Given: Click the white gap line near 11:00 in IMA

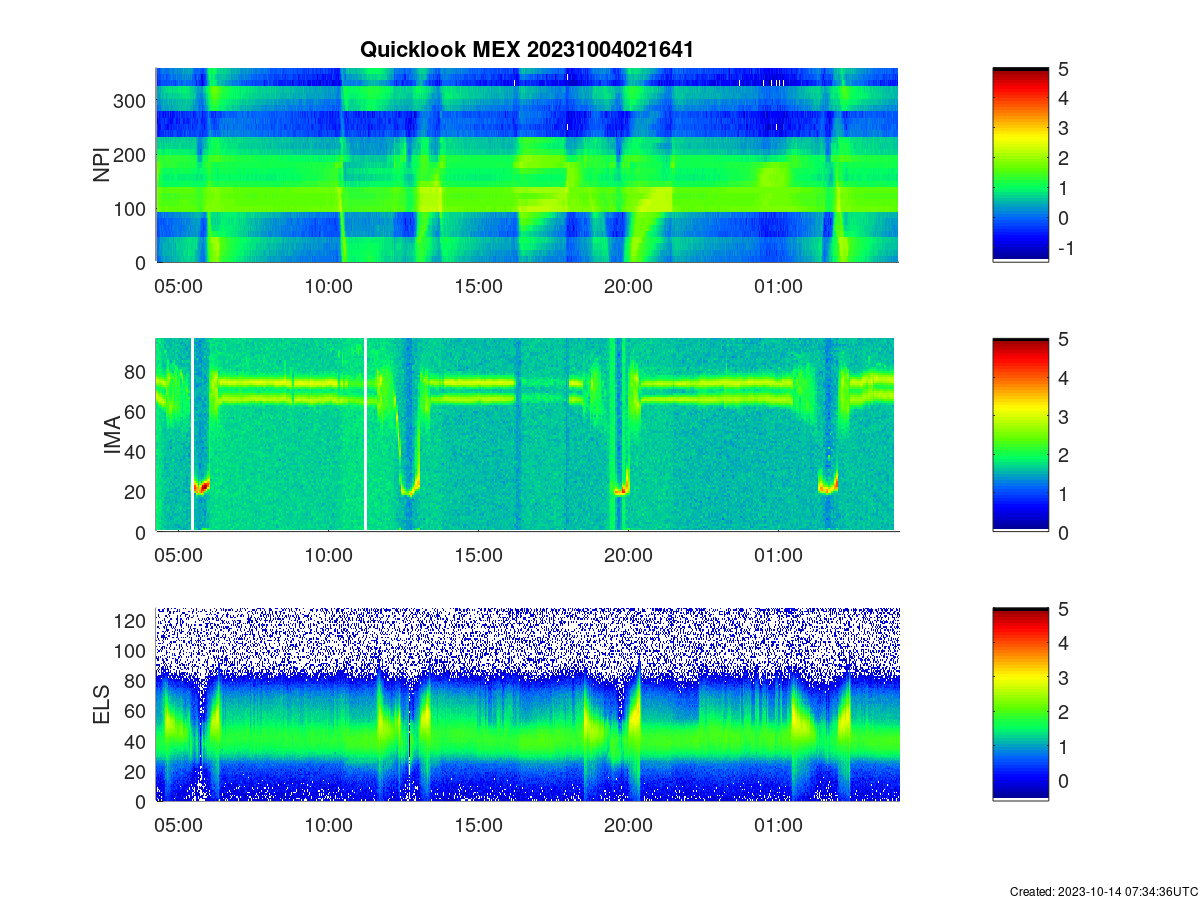Looking at the screenshot, I should tap(366, 434).
